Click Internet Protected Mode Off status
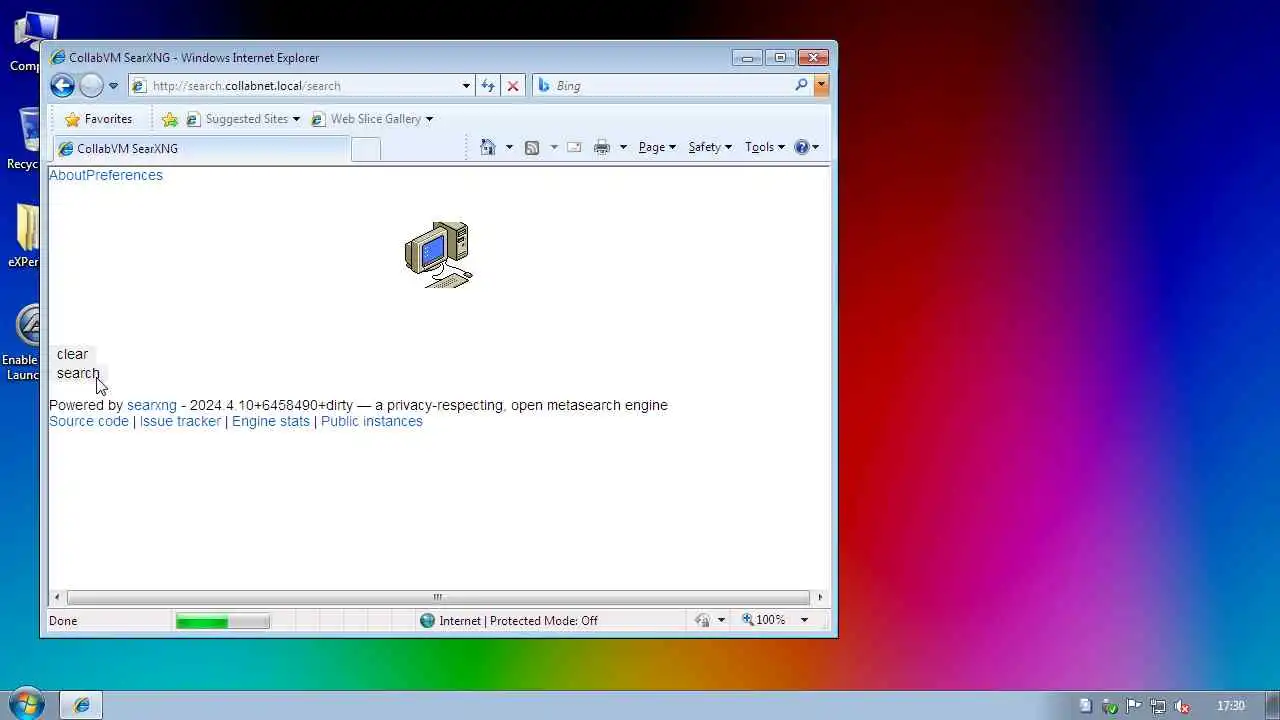This screenshot has width=1280, height=720. point(508,621)
